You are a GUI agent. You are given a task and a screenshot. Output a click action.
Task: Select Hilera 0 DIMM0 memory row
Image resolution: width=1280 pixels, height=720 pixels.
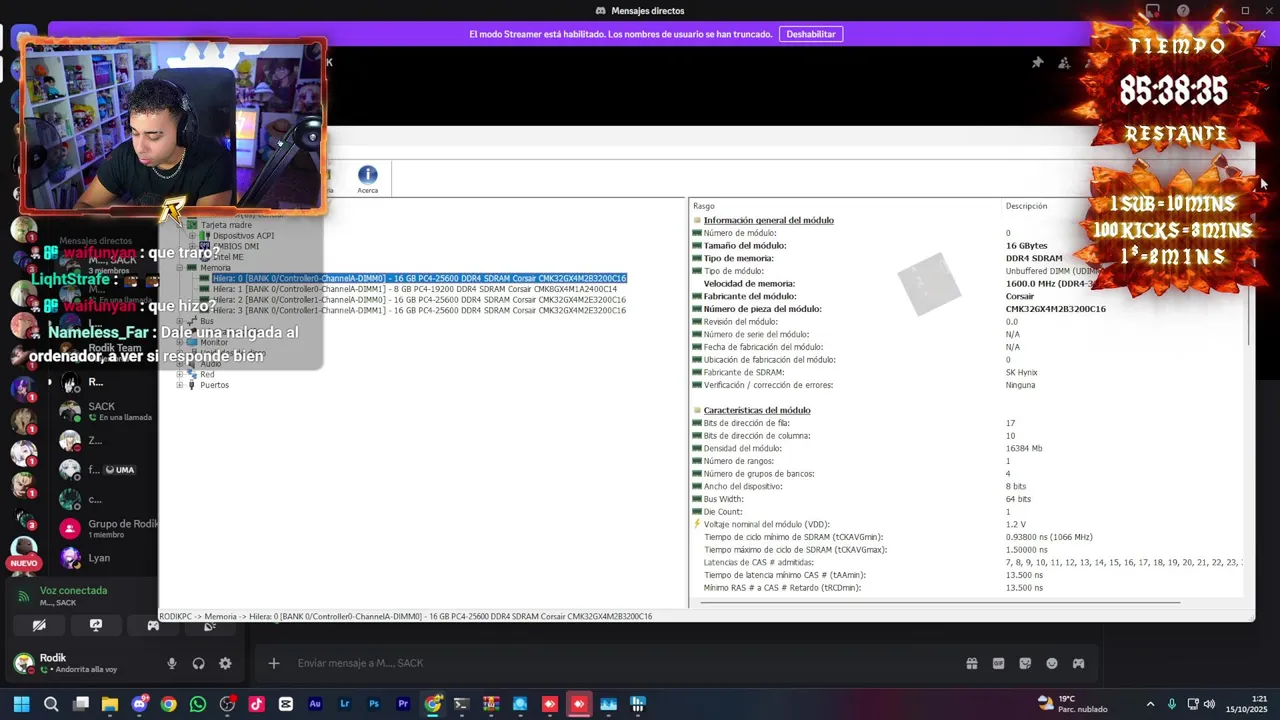click(419, 278)
